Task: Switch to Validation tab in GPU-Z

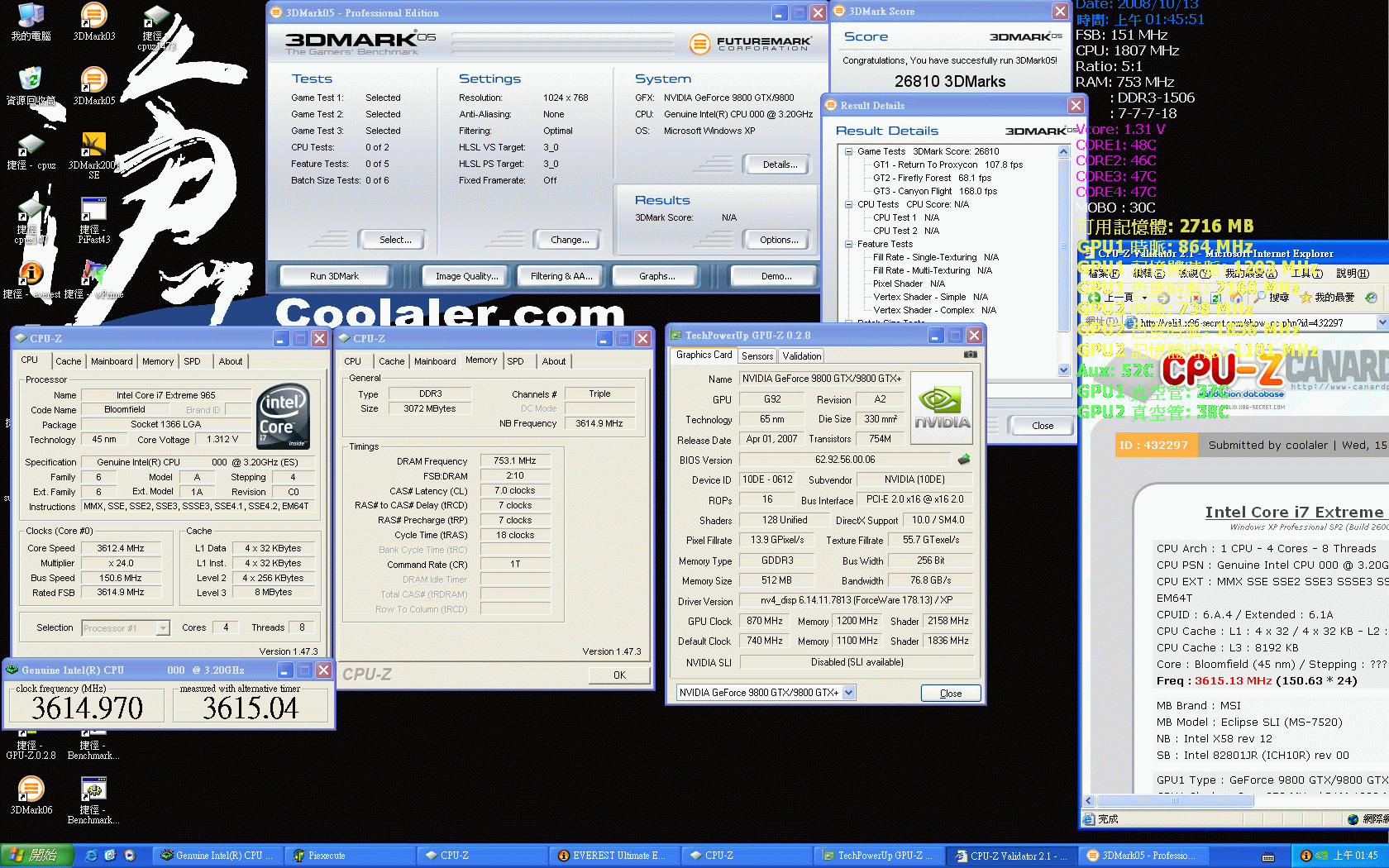Action: click(x=802, y=356)
